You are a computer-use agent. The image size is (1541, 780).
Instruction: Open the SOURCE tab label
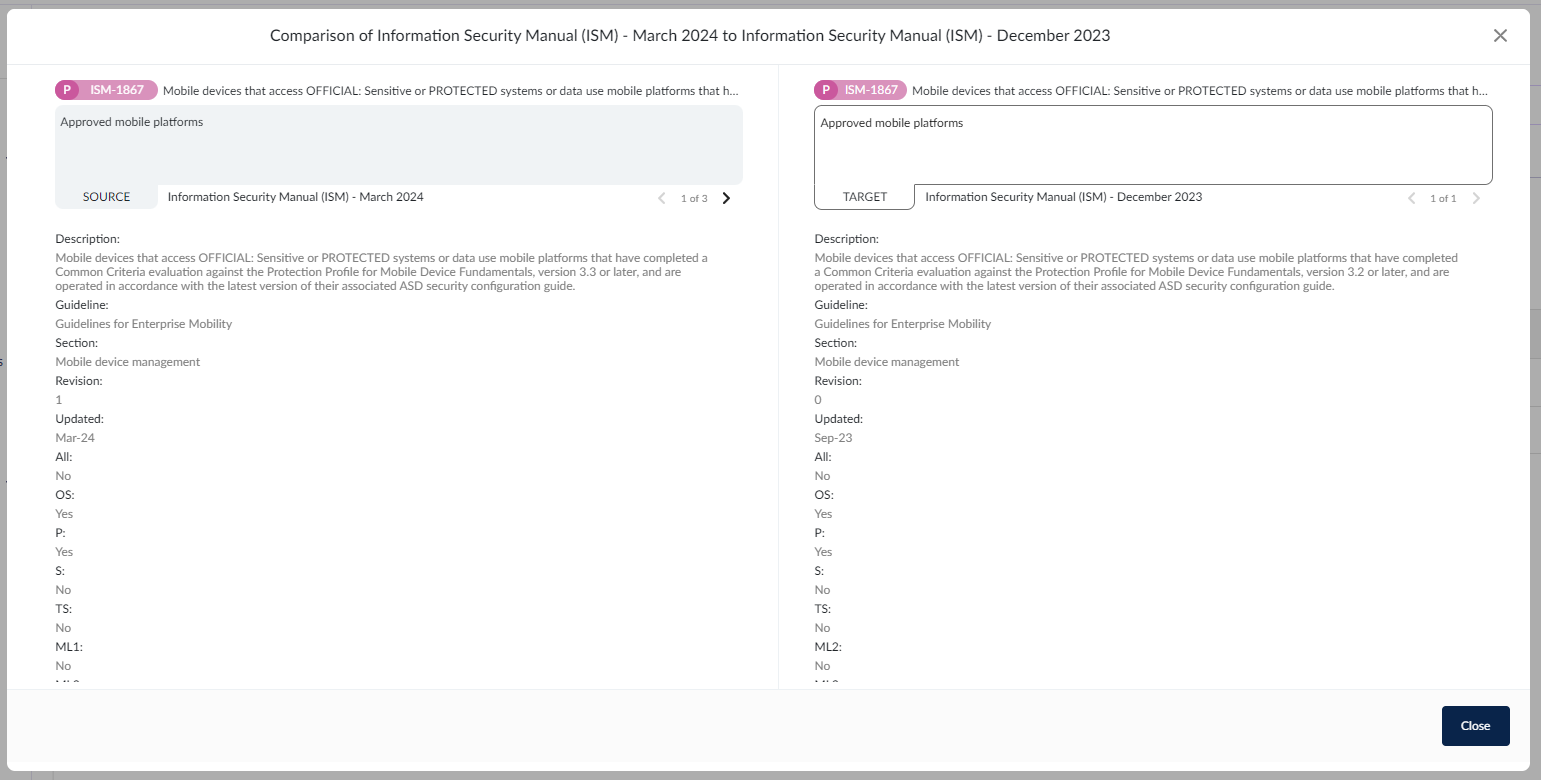(x=106, y=197)
